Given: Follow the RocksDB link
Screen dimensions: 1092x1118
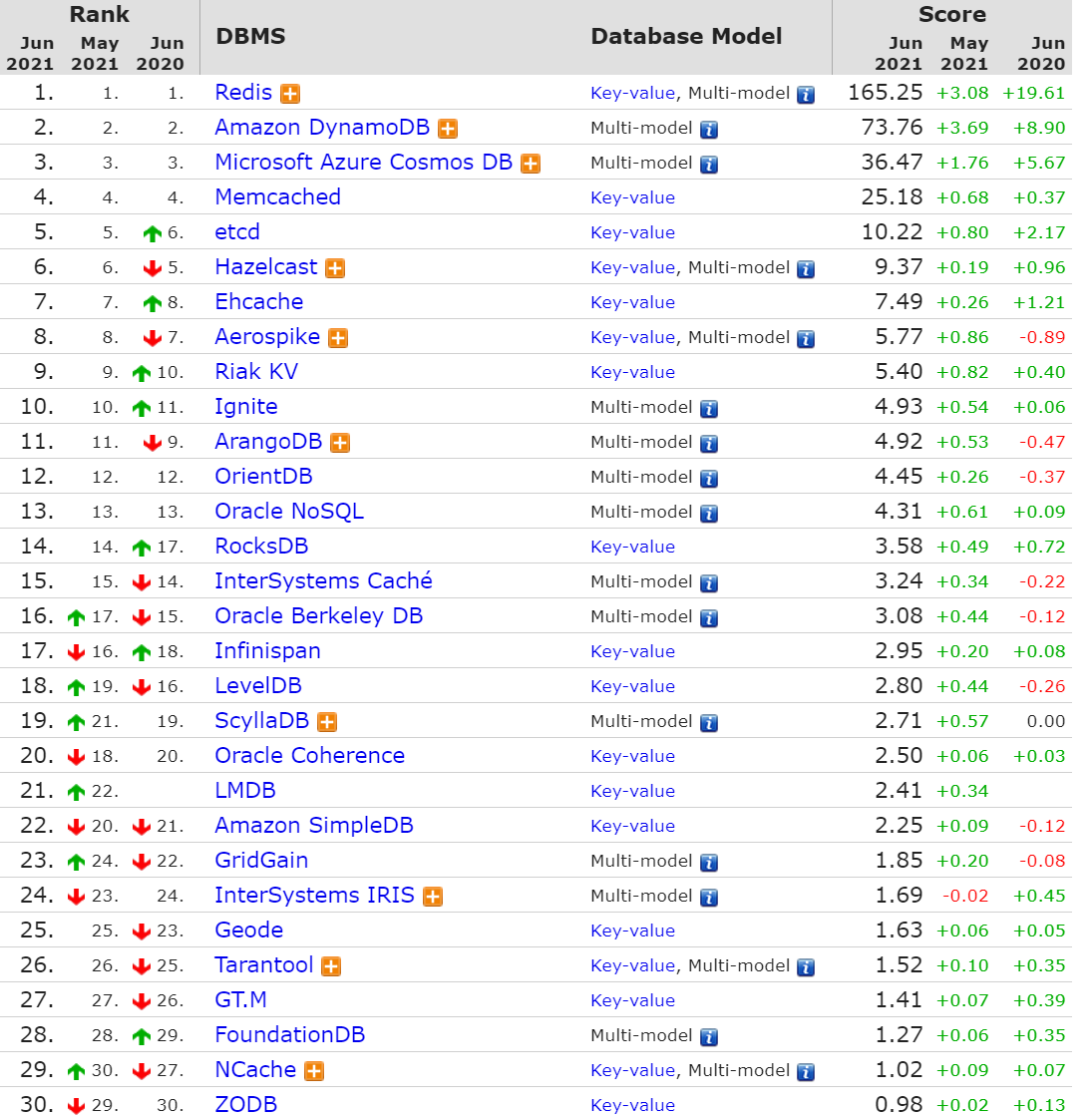Looking at the screenshot, I should (x=261, y=547).
